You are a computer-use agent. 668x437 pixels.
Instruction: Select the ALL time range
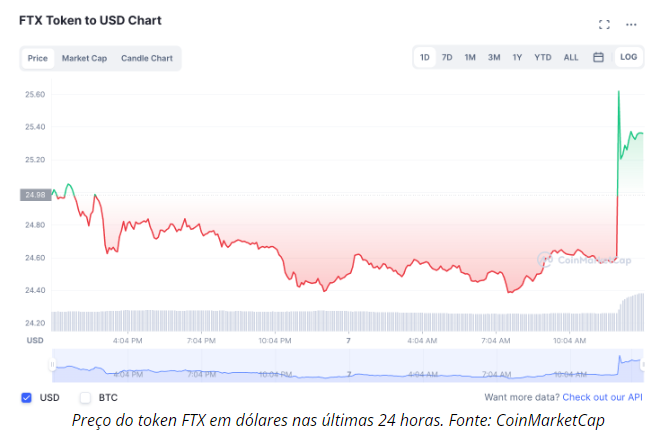(571, 57)
